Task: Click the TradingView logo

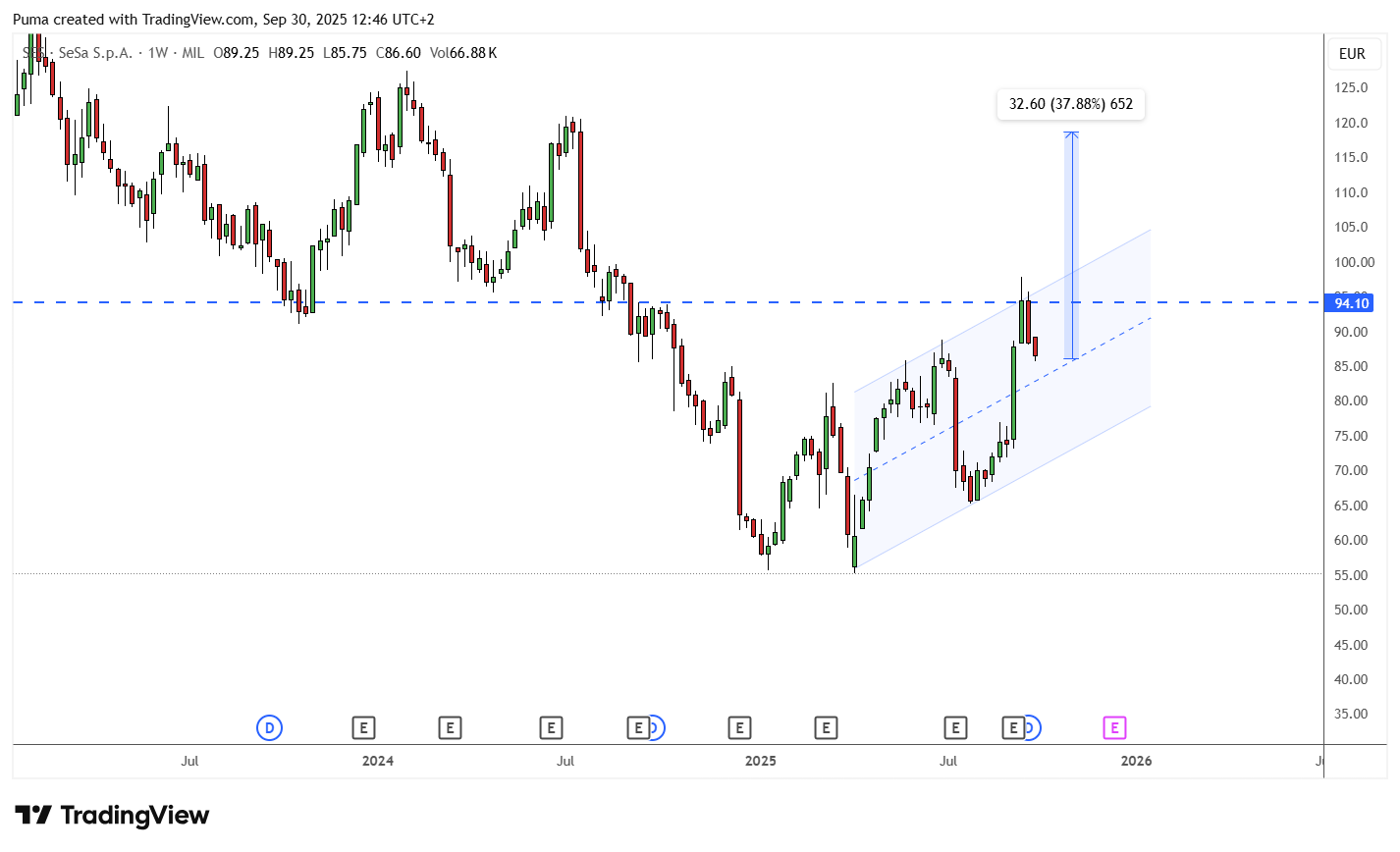Action: pyautogui.click(x=112, y=816)
